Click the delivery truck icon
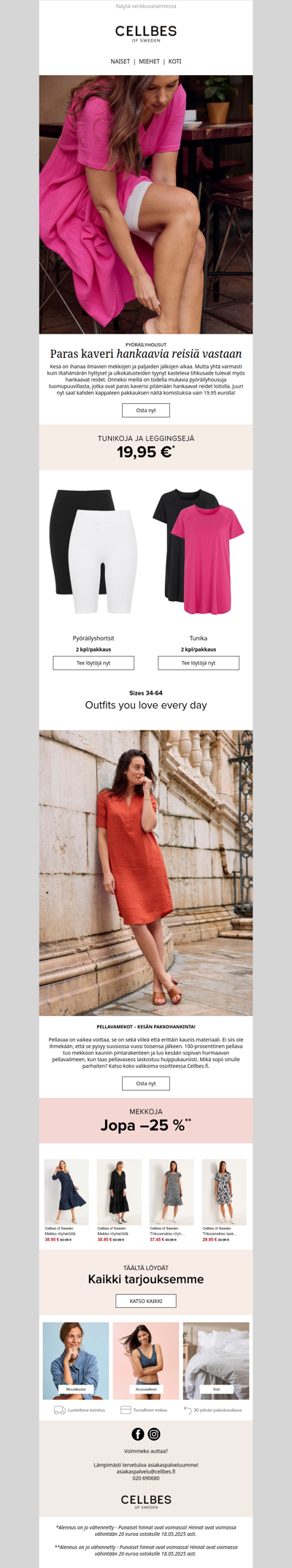 (59, 1410)
